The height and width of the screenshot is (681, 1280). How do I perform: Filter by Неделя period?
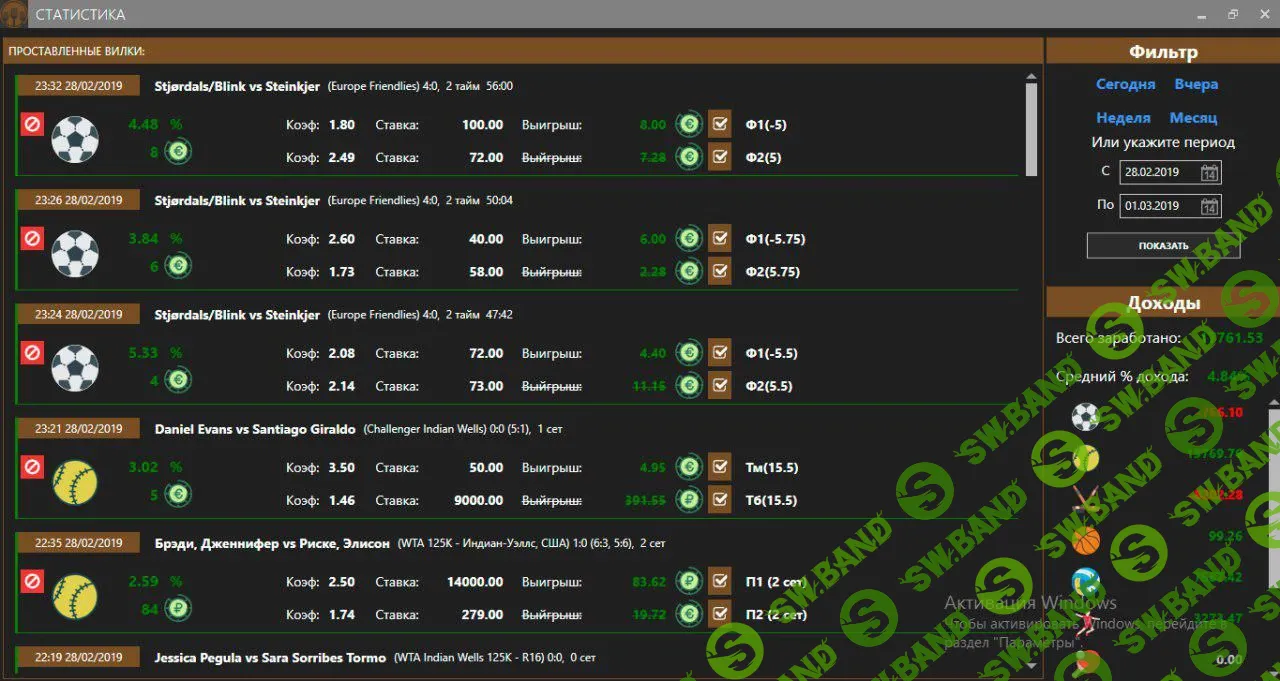pyautogui.click(x=1123, y=117)
